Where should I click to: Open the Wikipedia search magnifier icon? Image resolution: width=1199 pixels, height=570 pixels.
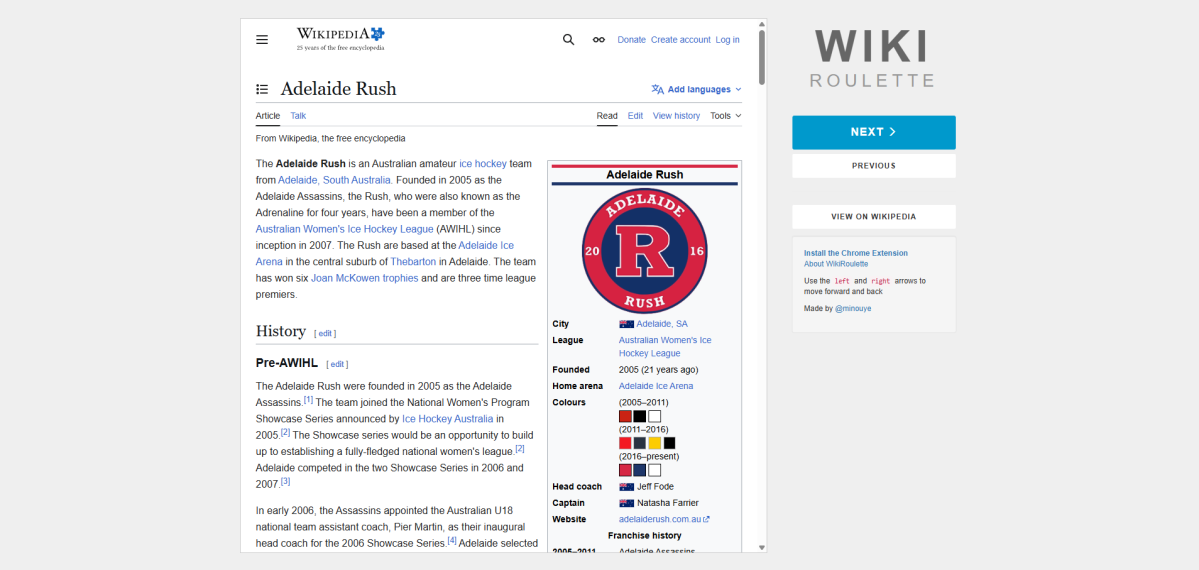(x=568, y=40)
